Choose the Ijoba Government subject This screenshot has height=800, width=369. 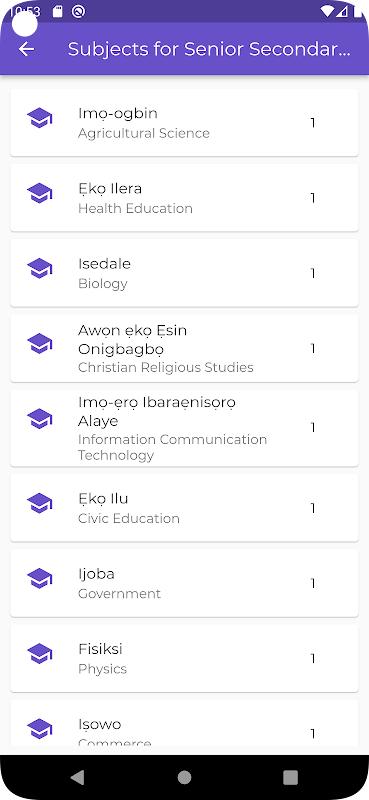tap(184, 583)
